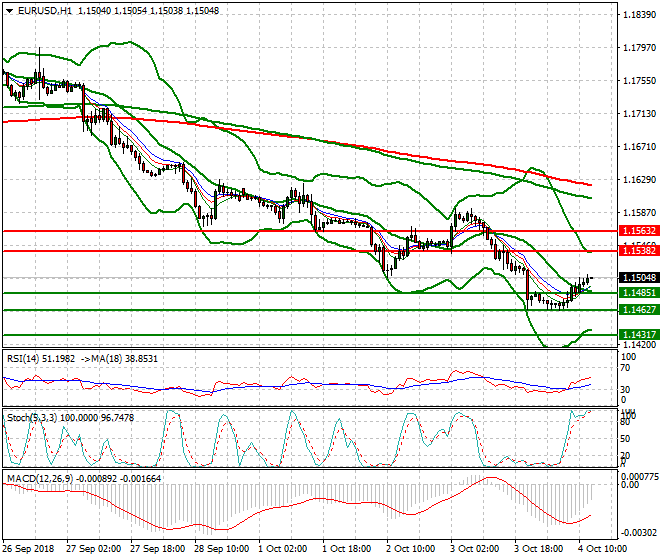The height and width of the screenshot is (560, 660).
Task: Click the triangle beside the EURUSD,H1 title
Action: pyautogui.click(x=9, y=11)
